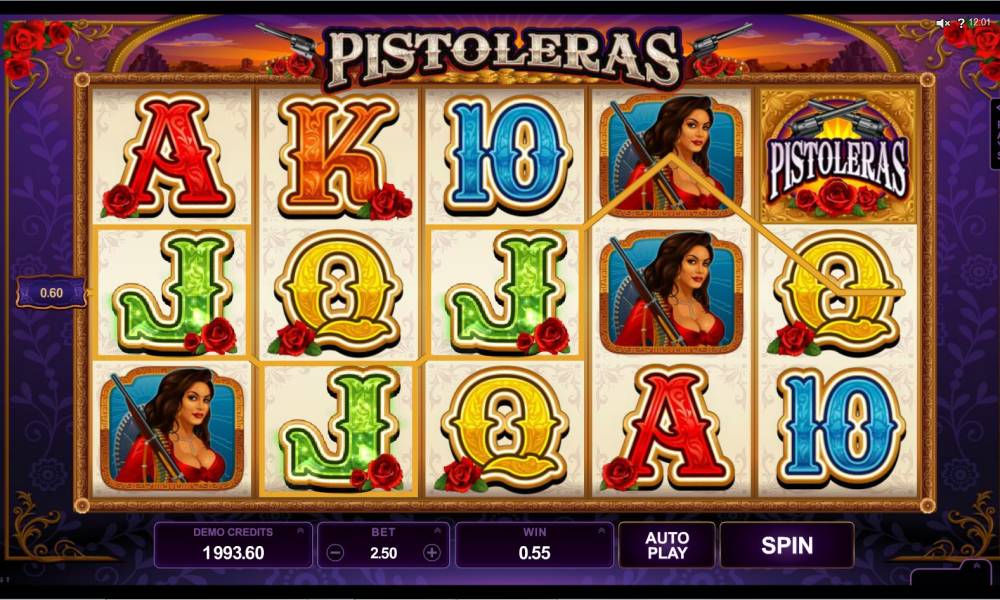1000x600 pixels.
Task: Click the 0.60 payline win tag
Action: pos(51,293)
